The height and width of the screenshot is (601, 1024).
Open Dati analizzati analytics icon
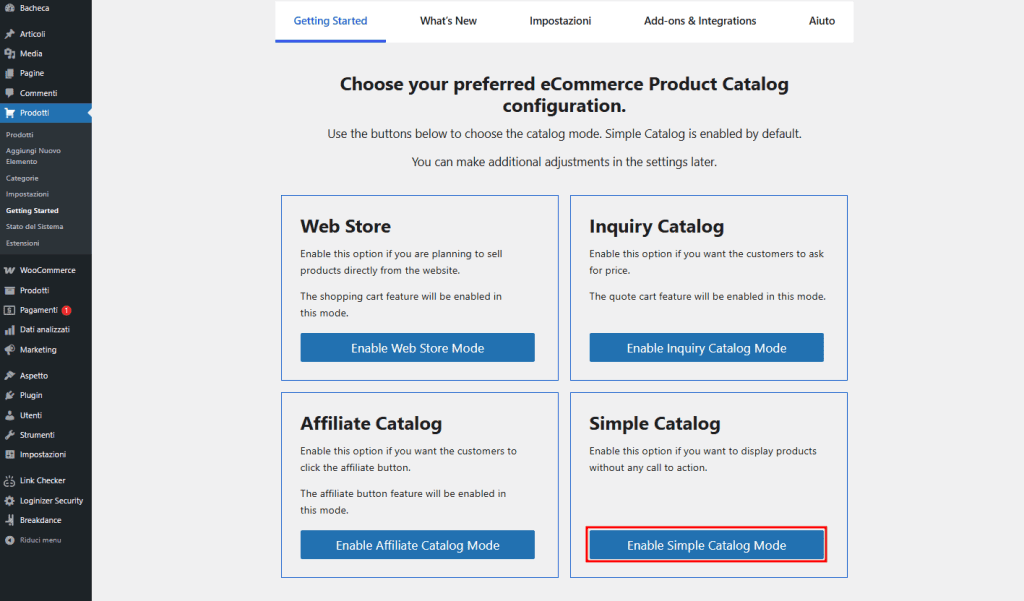[x=12, y=329]
